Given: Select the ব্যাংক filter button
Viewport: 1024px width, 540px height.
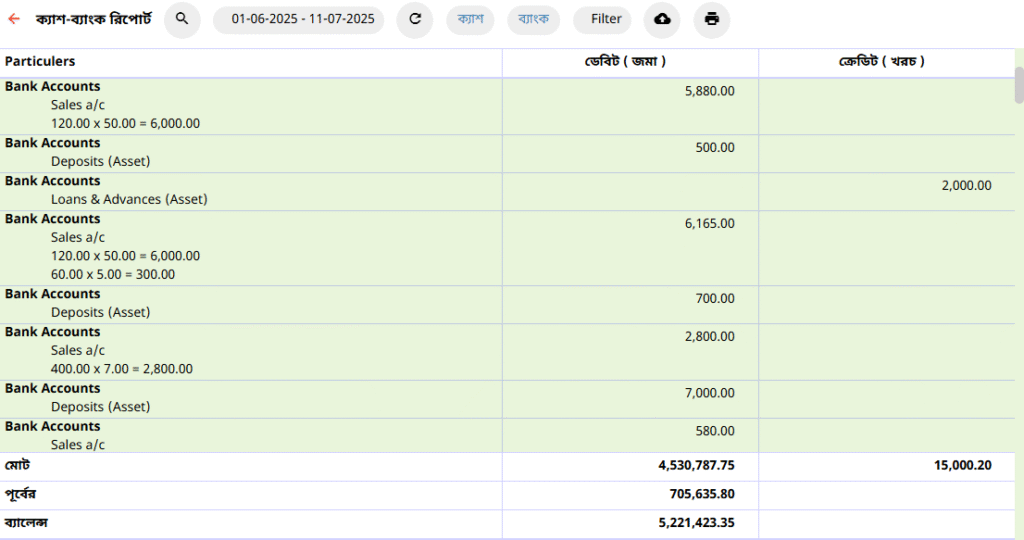Looking at the screenshot, I should pyautogui.click(x=534, y=20).
